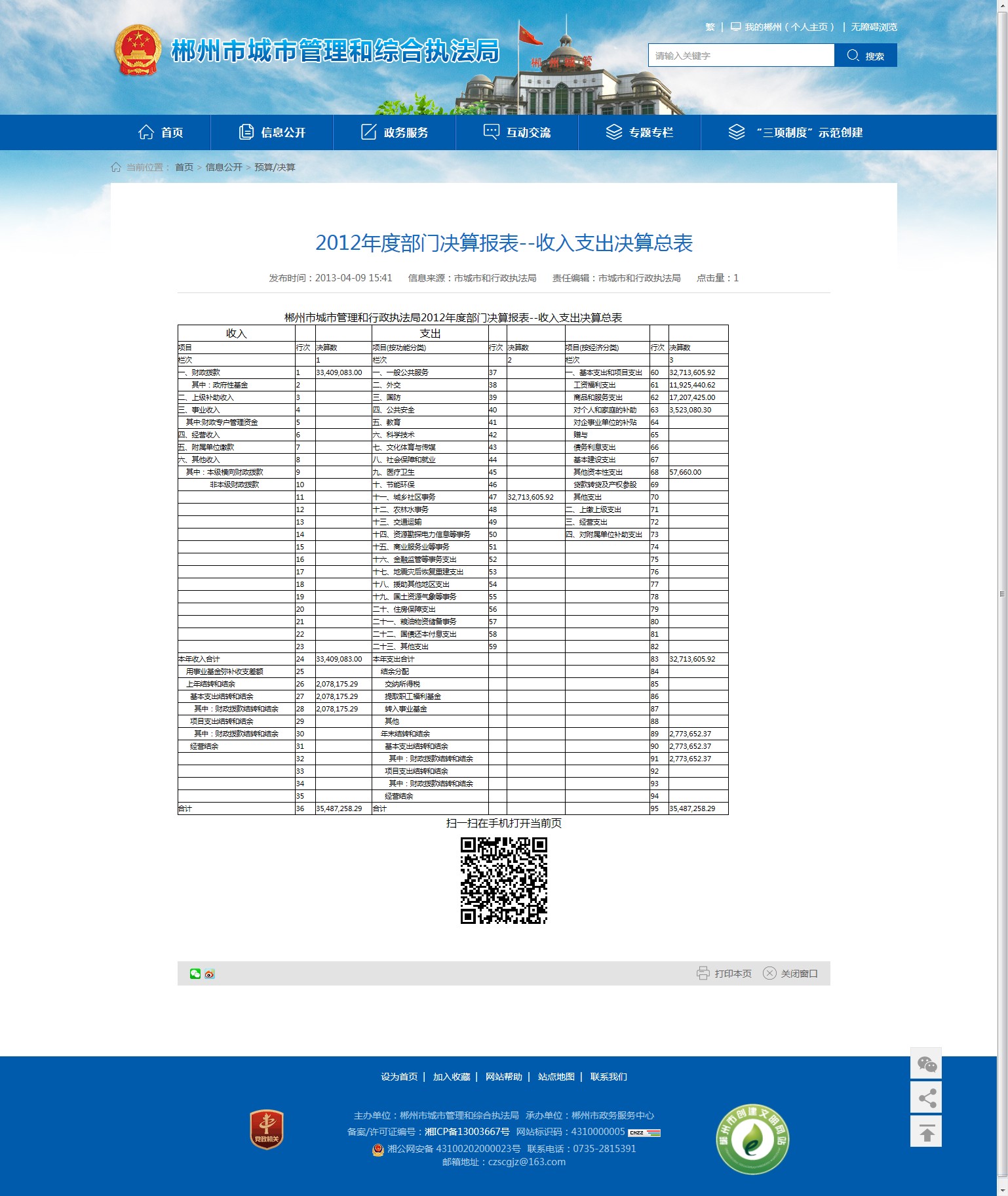1008x1196 pixels.
Task: Click the 本年收入合计 row label
Action: [x=199, y=659]
